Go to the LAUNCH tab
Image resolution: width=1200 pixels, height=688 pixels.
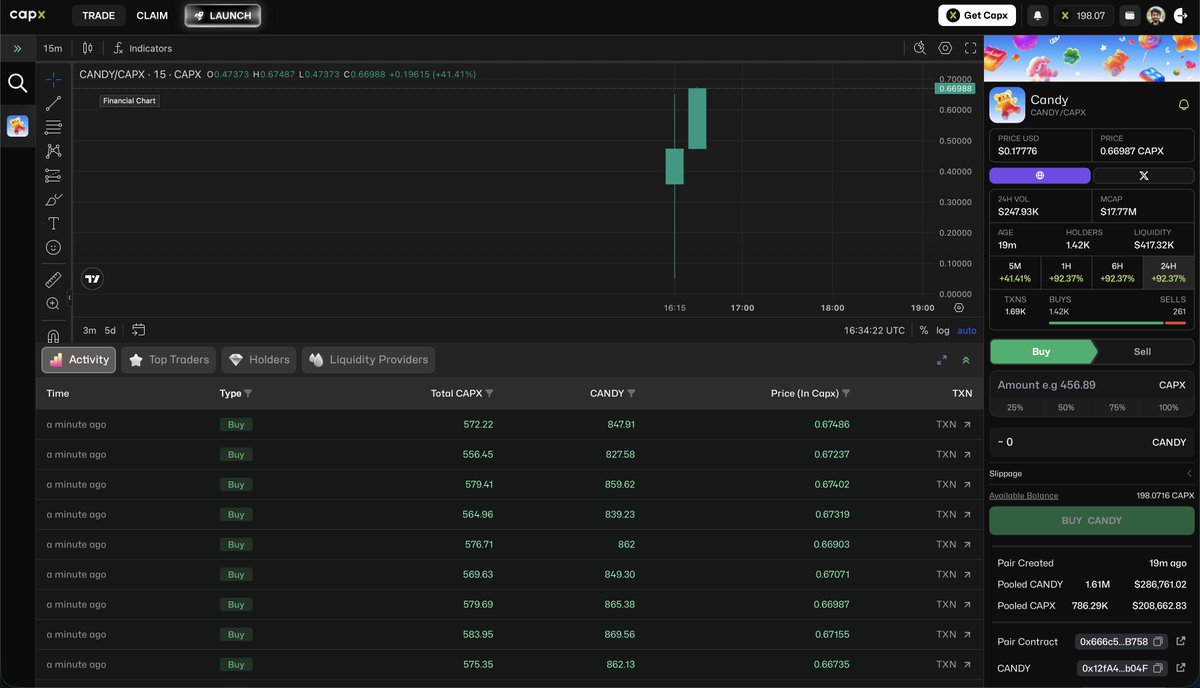223,16
